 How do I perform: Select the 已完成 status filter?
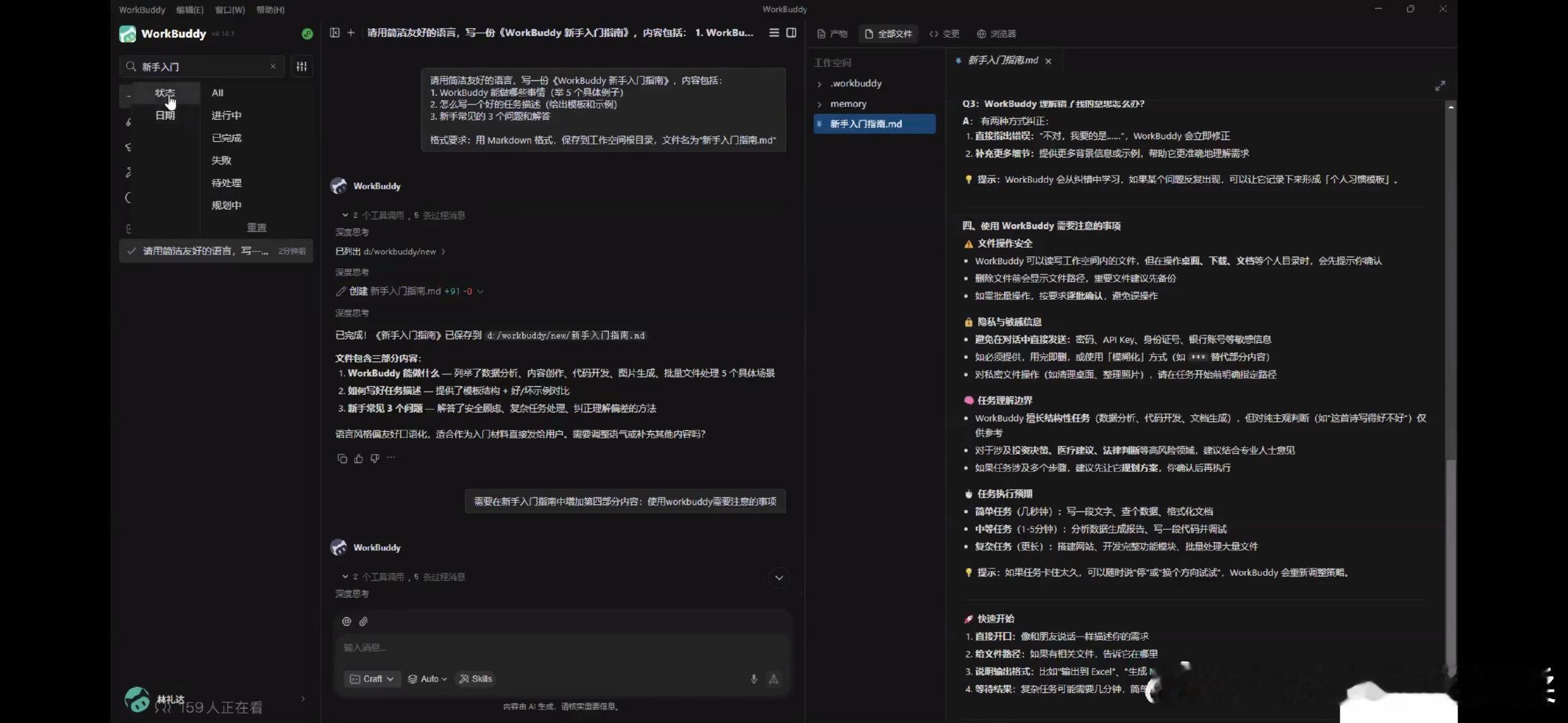pos(226,138)
